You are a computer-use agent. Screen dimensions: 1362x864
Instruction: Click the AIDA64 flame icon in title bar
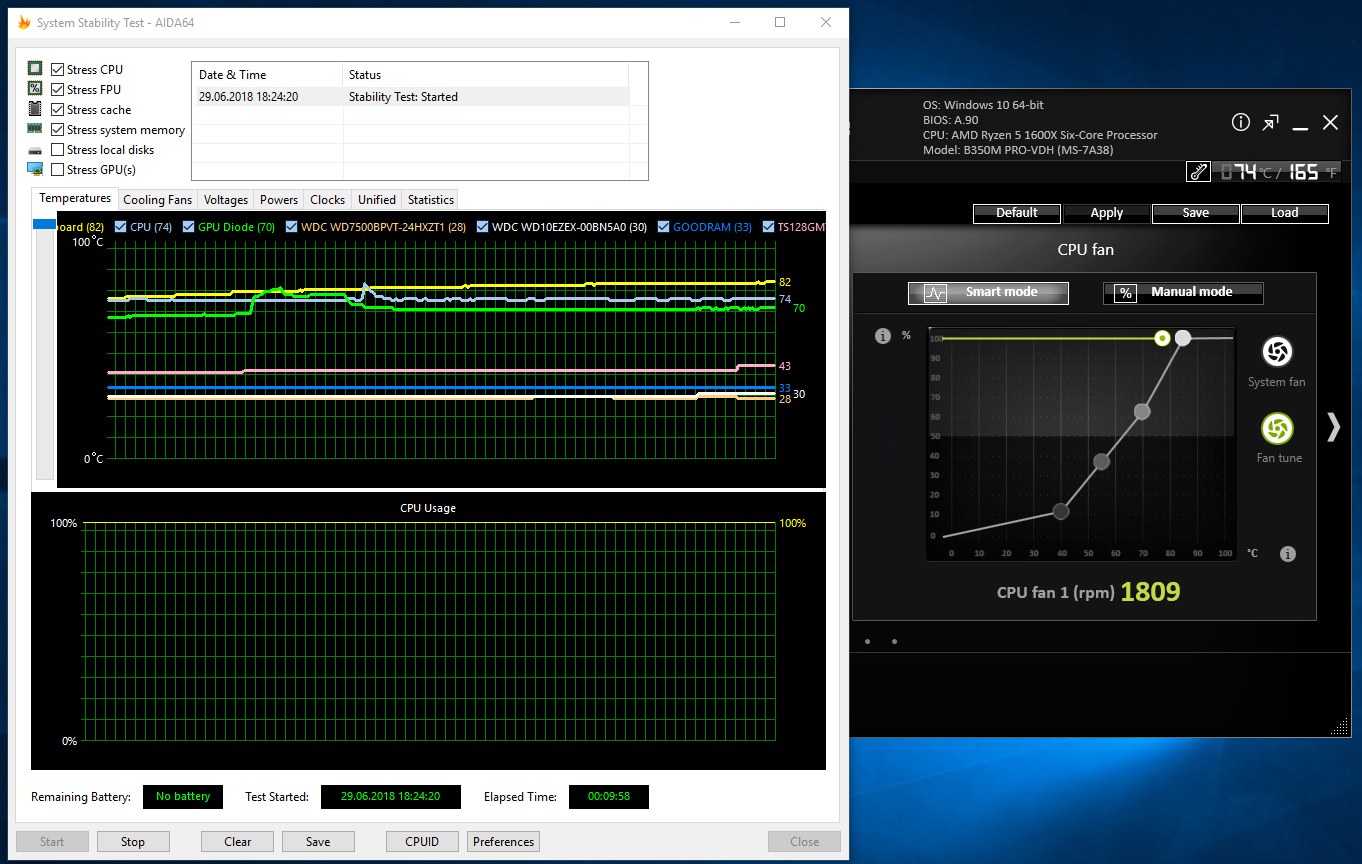coord(24,22)
